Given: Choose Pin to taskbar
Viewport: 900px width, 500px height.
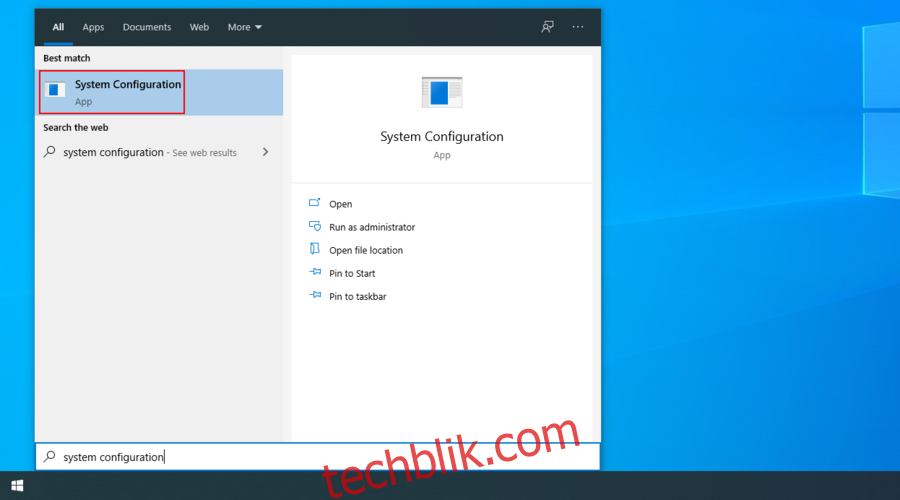Looking at the screenshot, I should point(358,296).
